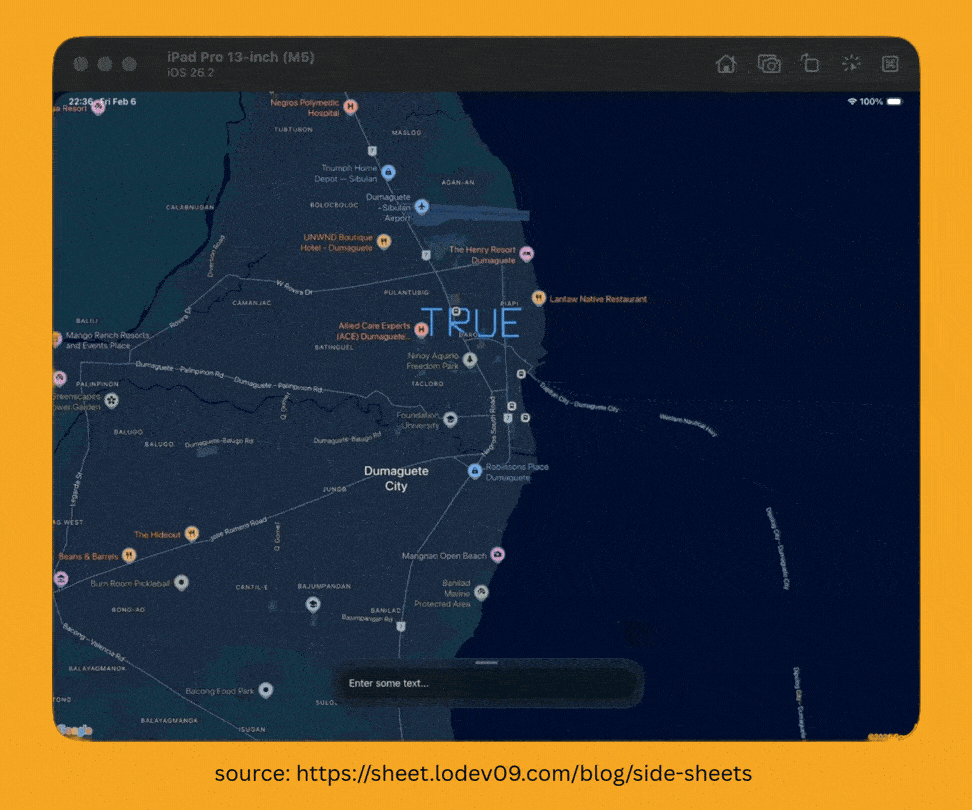This screenshot has width=972, height=810.
Task: Select Robinsons Place Dumaguete shopping pin
Action: click(475, 471)
